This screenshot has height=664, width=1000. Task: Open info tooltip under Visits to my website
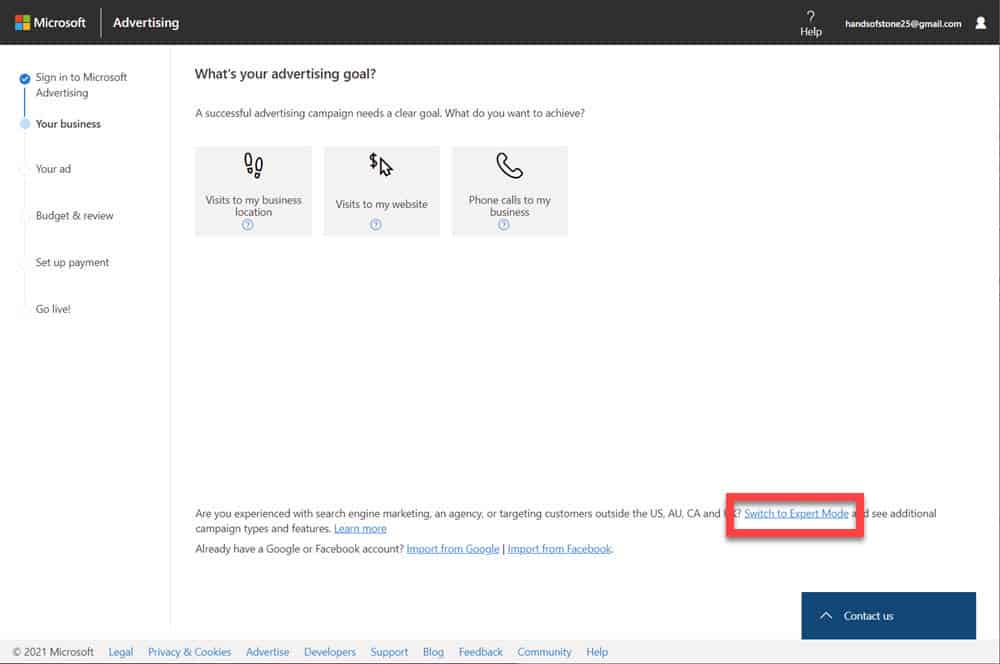pyautogui.click(x=376, y=225)
